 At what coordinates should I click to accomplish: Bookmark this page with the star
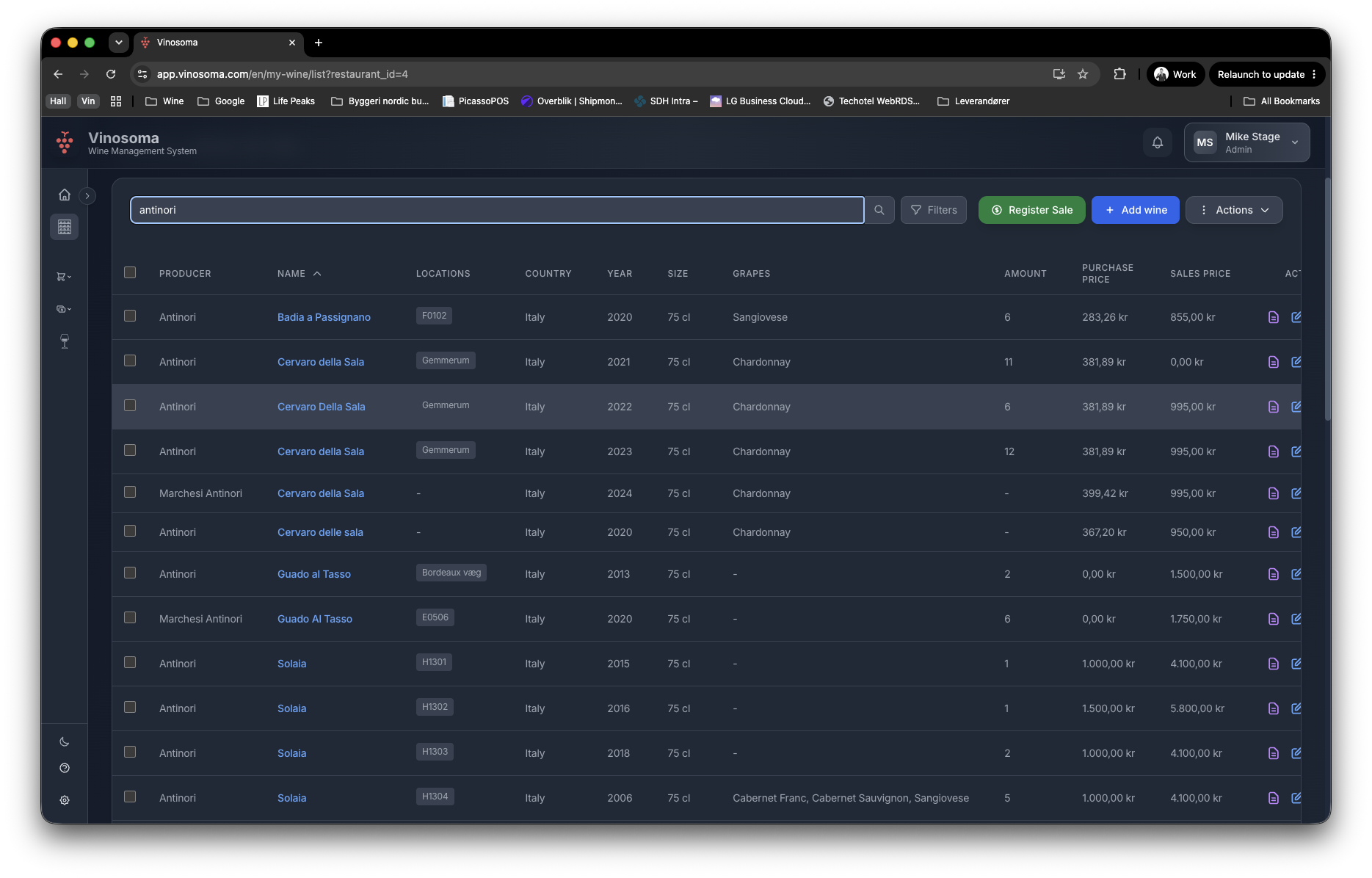pos(1083,74)
